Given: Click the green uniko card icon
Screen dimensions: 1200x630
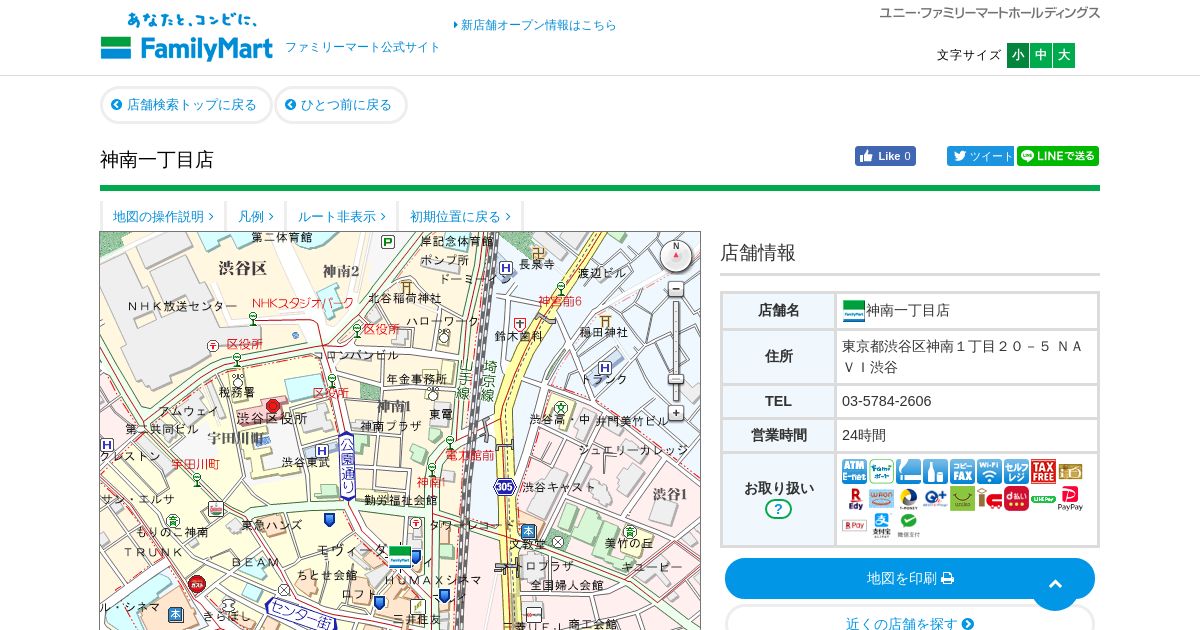Looking at the screenshot, I should [962, 499].
